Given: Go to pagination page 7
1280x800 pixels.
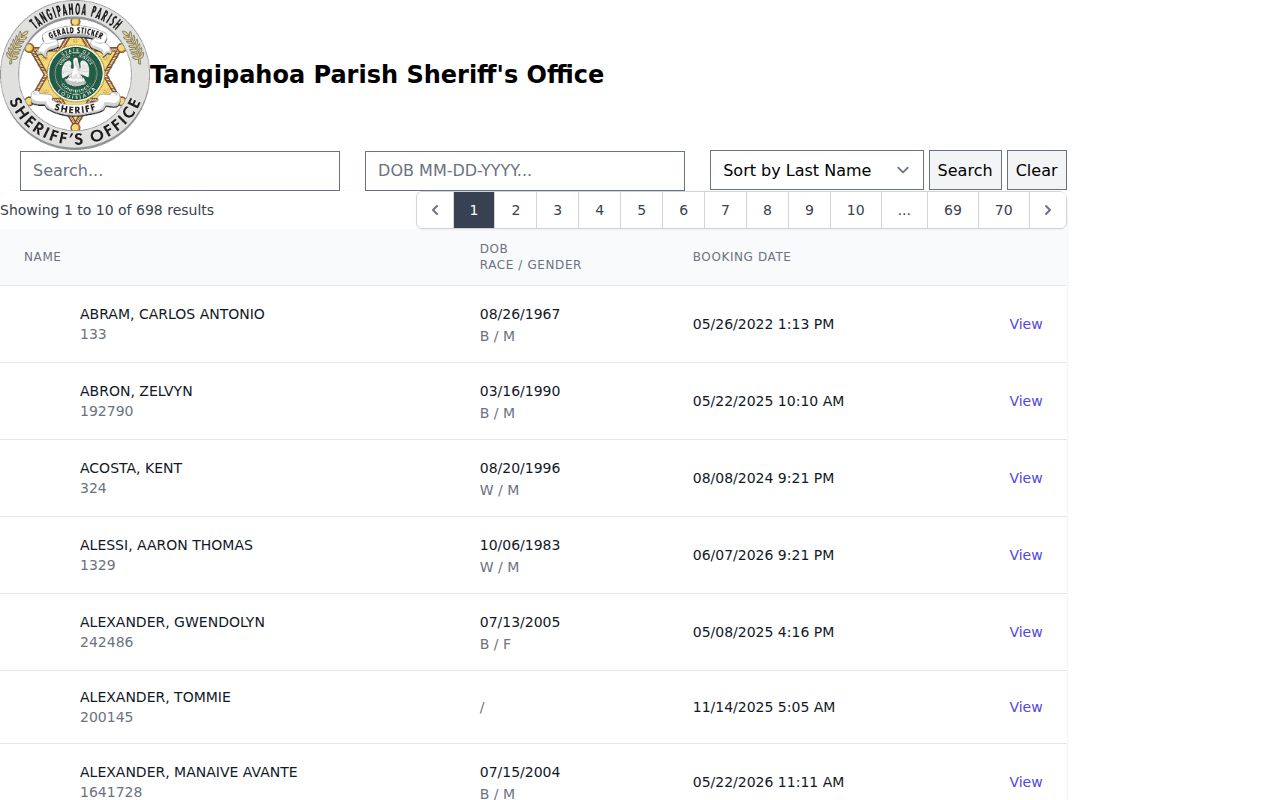Looking at the screenshot, I should (x=726, y=210).
